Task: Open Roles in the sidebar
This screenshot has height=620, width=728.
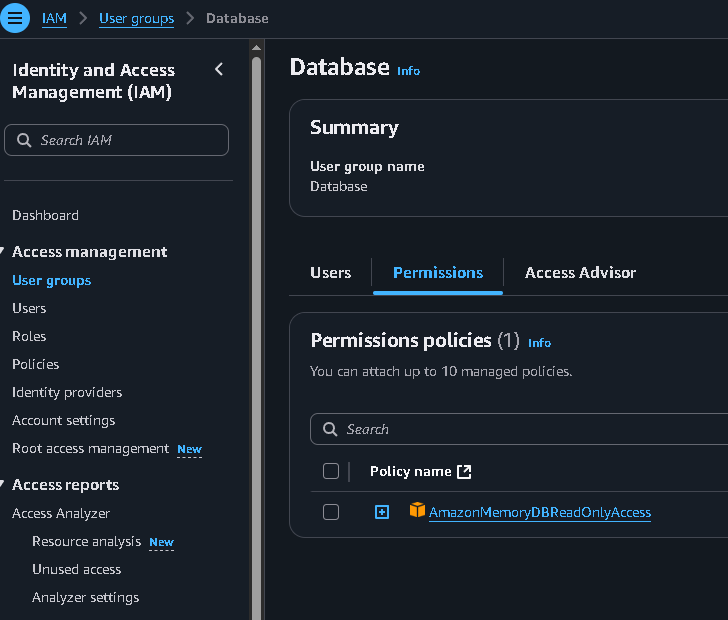Action: pos(29,336)
